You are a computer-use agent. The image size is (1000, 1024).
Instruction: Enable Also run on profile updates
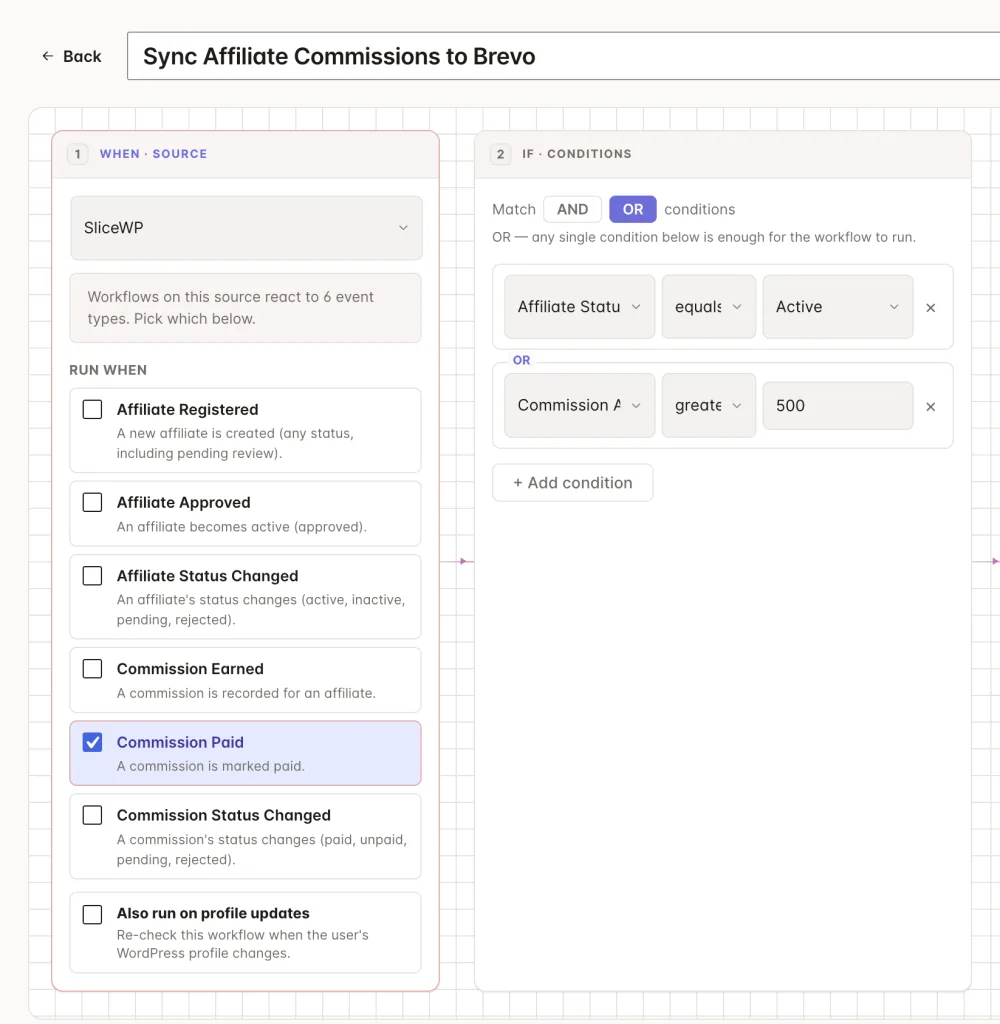coord(92,914)
